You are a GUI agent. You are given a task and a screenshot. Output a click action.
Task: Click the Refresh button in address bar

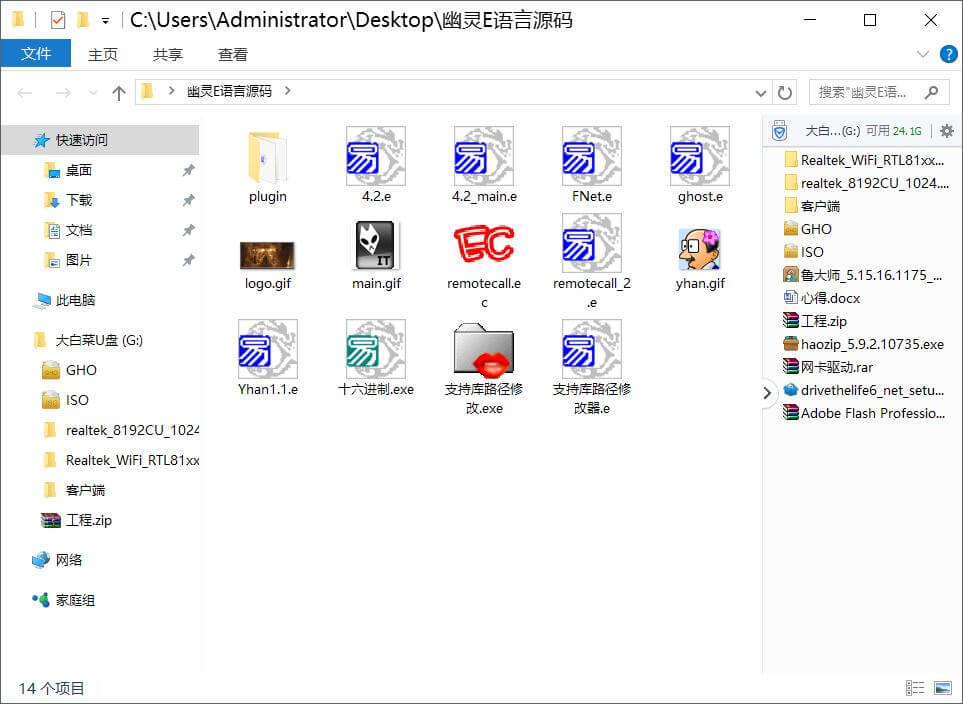pyautogui.click(x=786, y=90)
